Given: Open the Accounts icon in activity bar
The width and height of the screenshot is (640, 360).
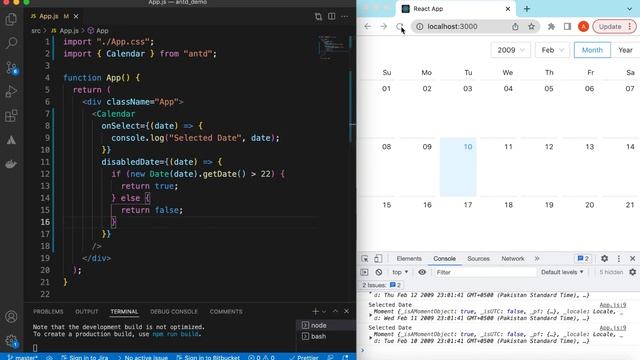Looking at the screenshot, I should click(11, 317).
